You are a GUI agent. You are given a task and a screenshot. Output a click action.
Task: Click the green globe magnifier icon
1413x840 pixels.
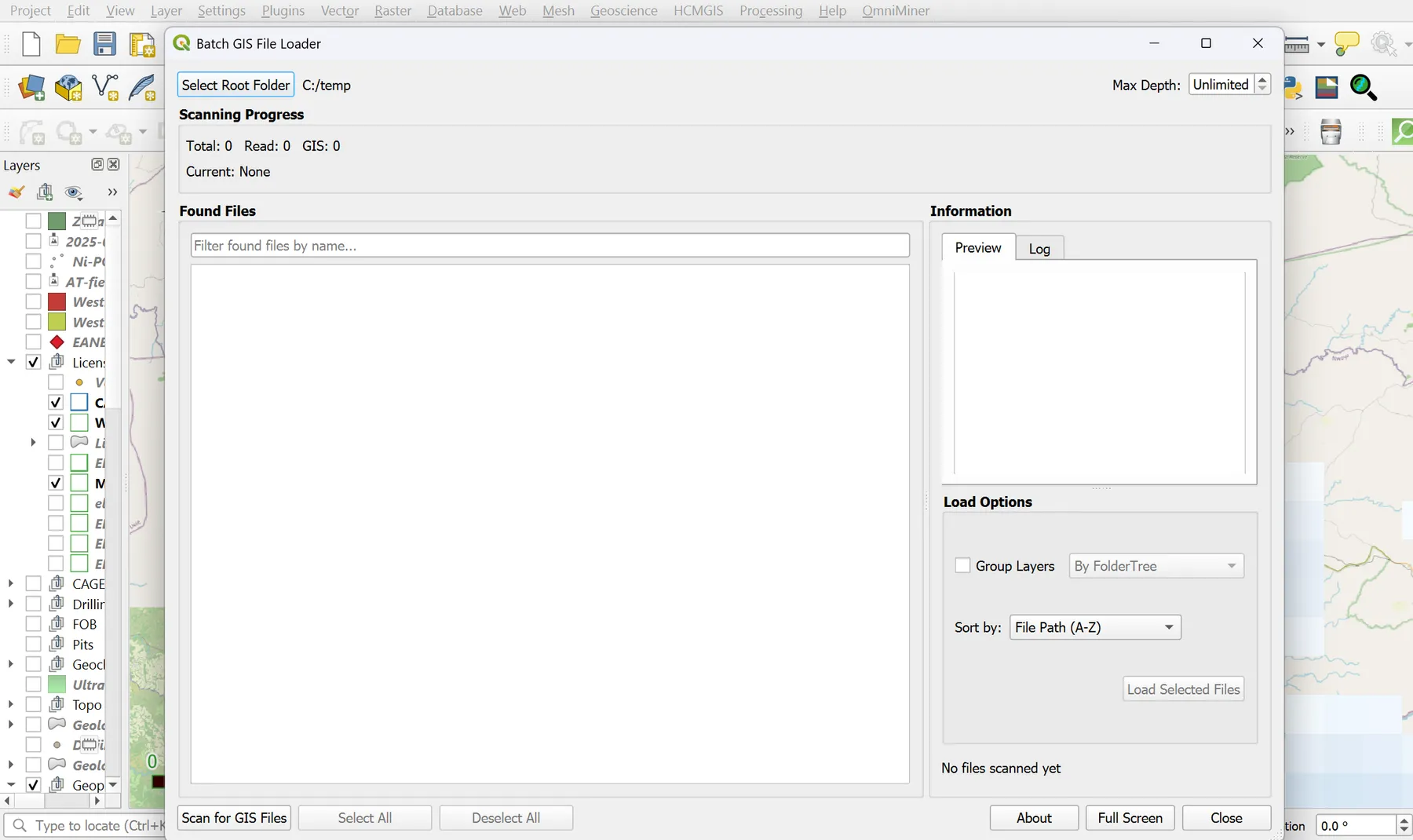(x=1364, y=87)
